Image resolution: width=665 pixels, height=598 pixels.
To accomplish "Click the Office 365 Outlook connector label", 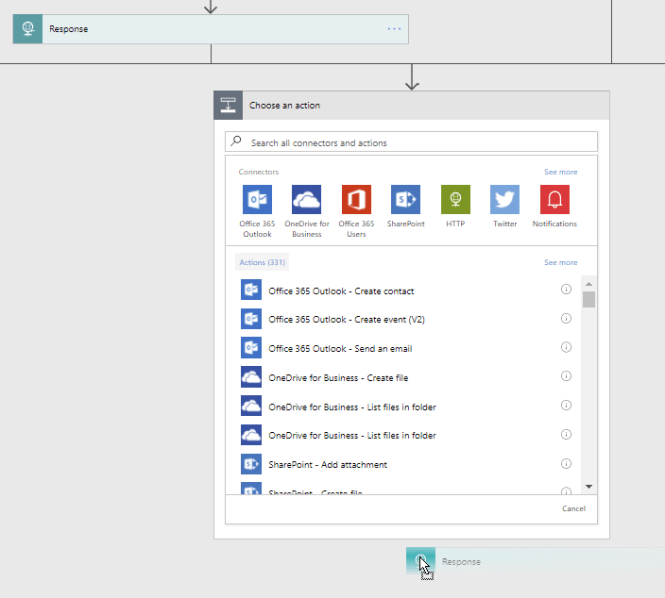I will click(257, 229).
